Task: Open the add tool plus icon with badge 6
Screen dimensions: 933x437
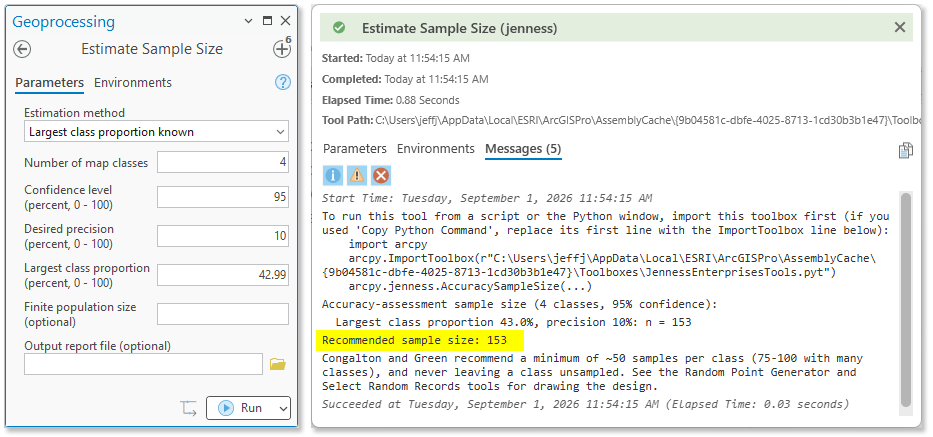Action: pos(282,49)
